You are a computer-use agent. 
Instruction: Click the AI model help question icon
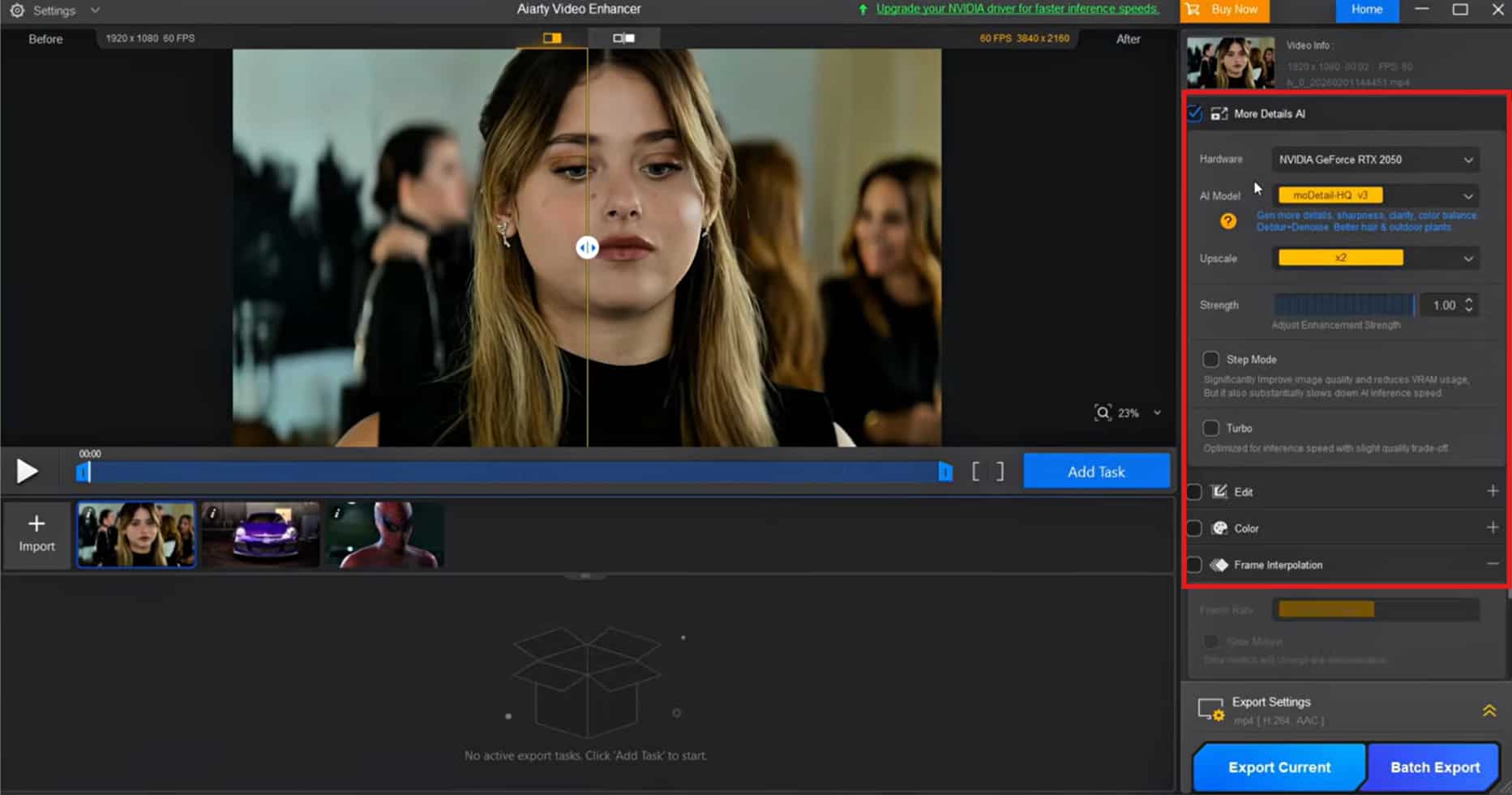click(1228, 221)
